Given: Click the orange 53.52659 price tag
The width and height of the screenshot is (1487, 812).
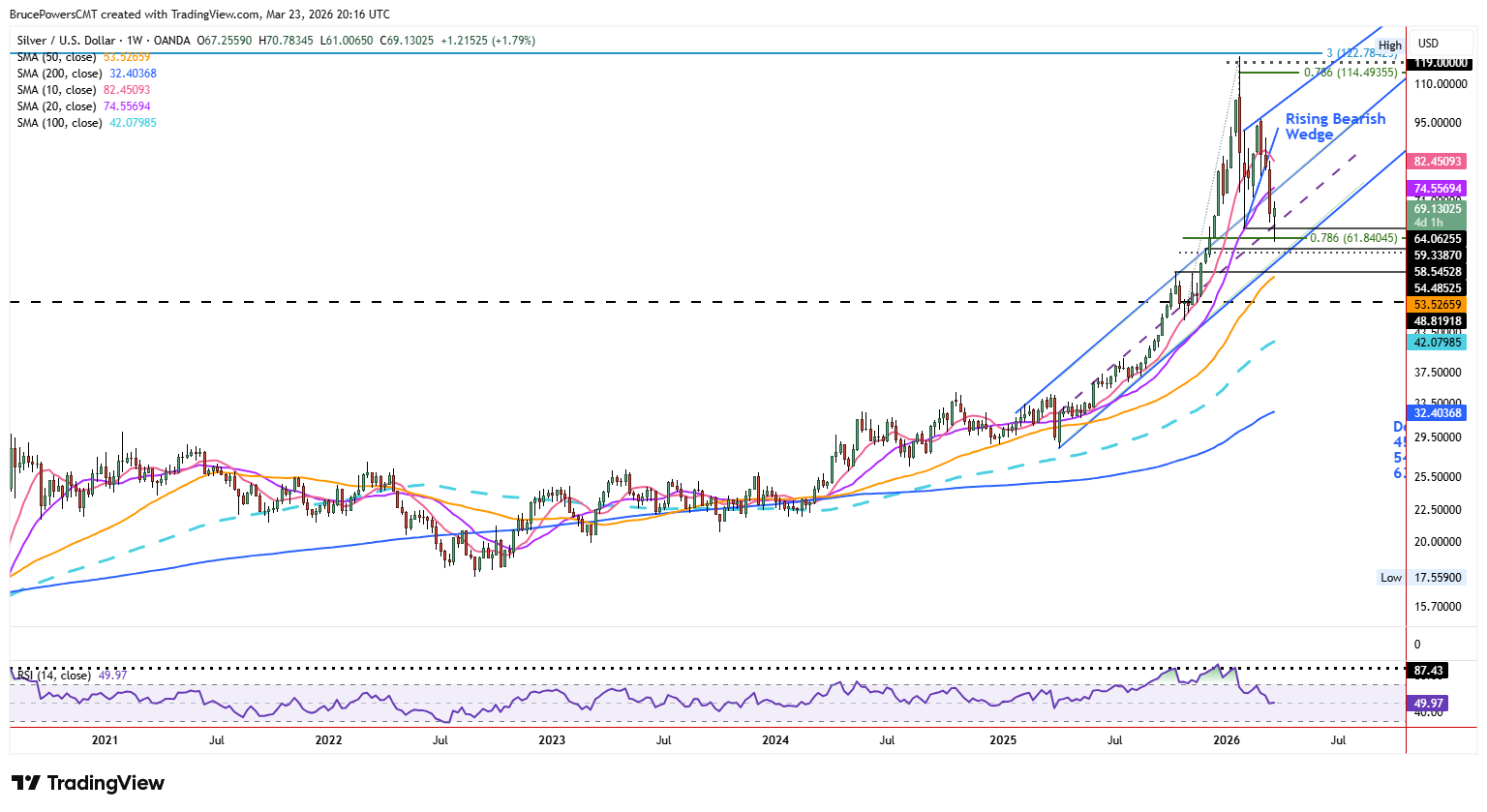Looking at the screenshot, I should [x=1438, y=304].
